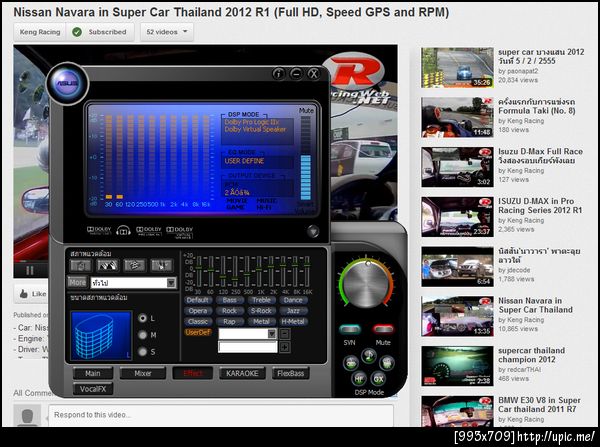Switch to the VocalFX tab
This screenshot has width=600, height=447.
(93, 389)
